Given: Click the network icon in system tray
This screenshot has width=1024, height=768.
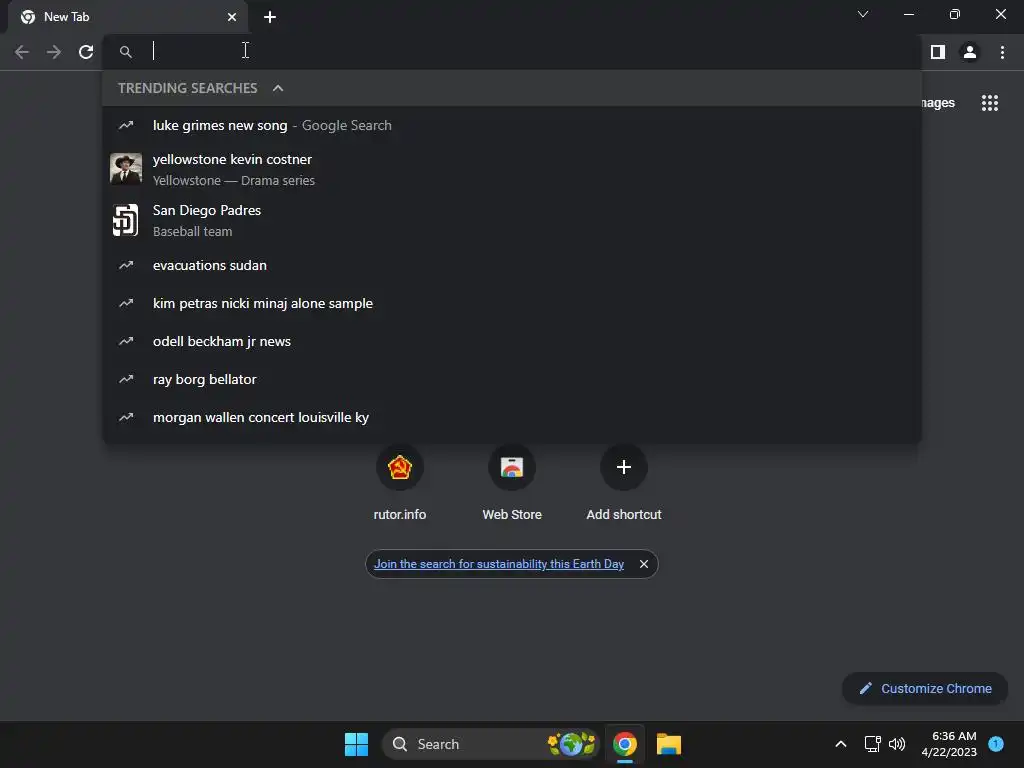Looking at the screenshot, I should (872, 744).
